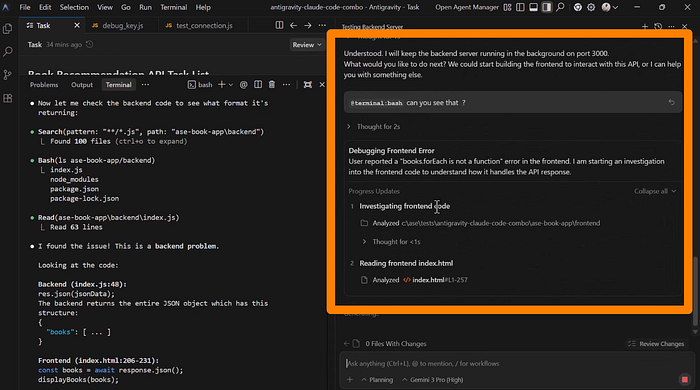Switch to the Problems panel tab

click(44, 85)
